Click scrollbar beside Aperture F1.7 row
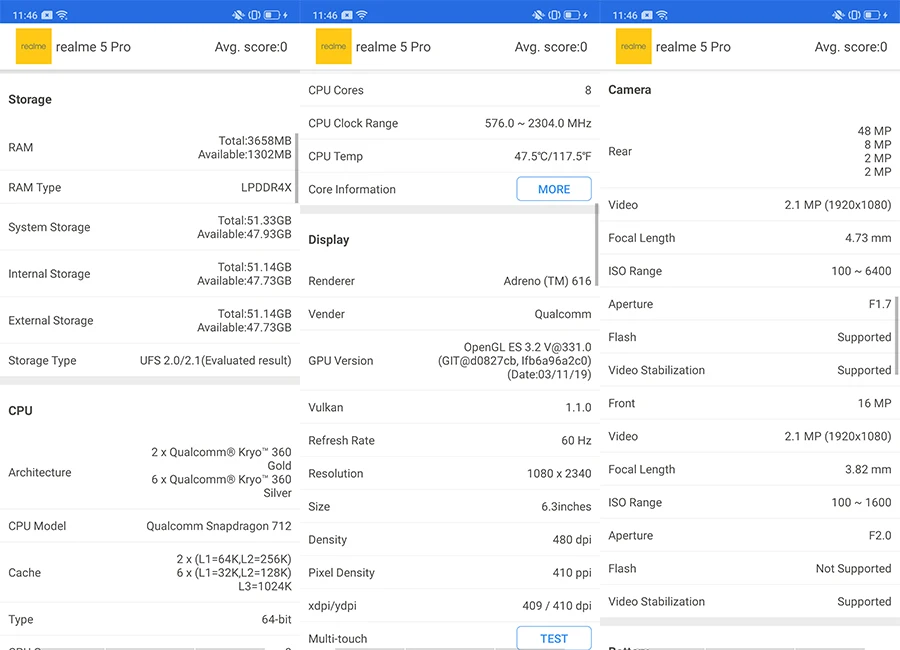Viewport: 900px width, 650px height. [x=896, y=335]
